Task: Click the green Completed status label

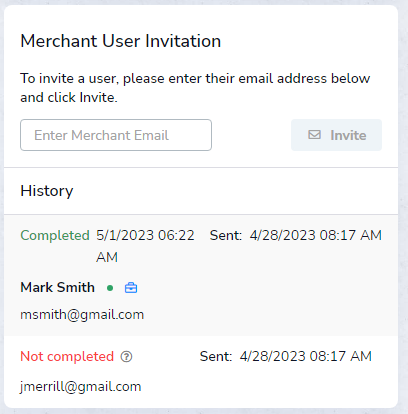Action: (x=55, y=235)
